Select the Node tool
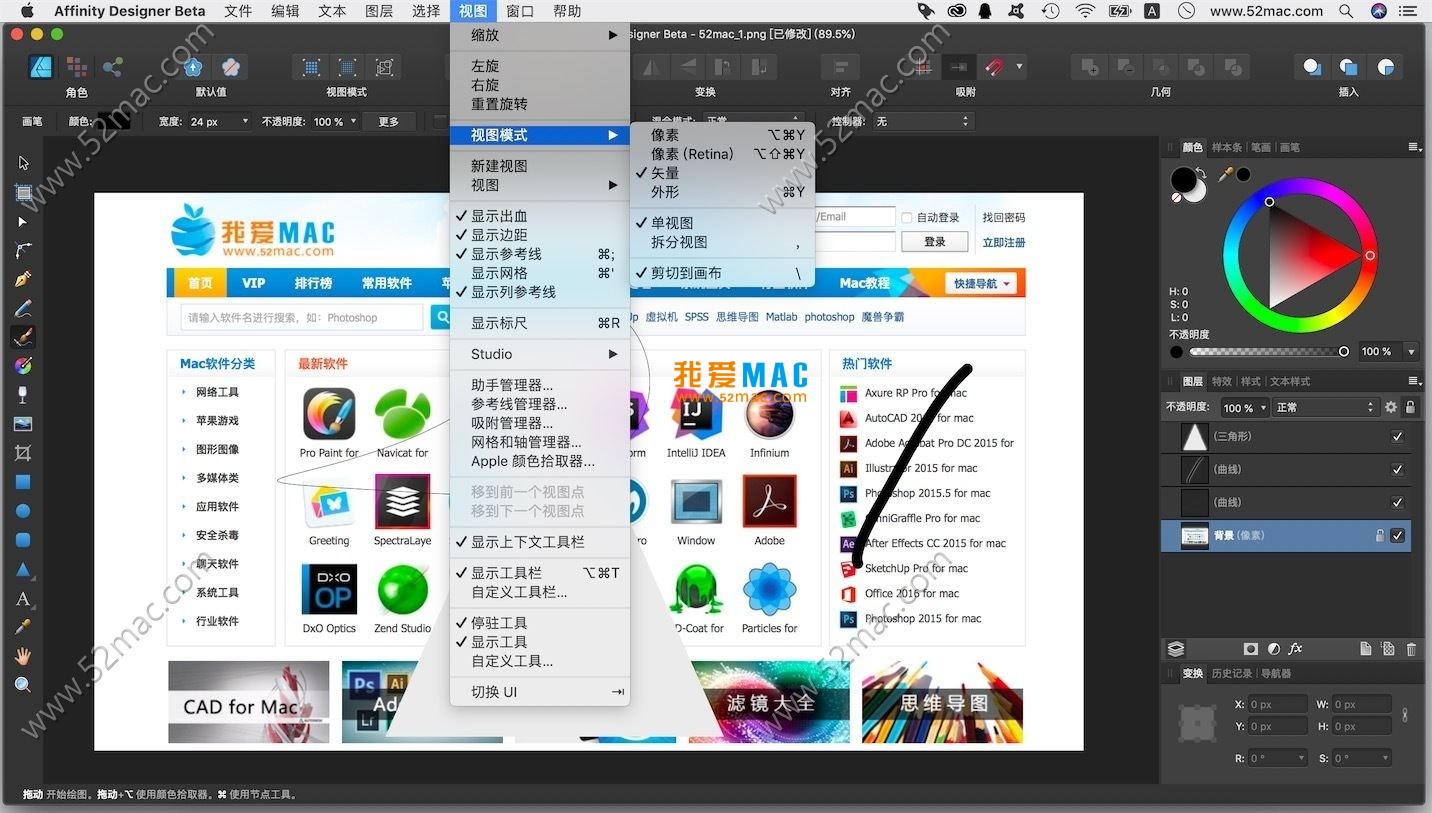This screenshot has width=1432, height=813. [x=23, y=221]
